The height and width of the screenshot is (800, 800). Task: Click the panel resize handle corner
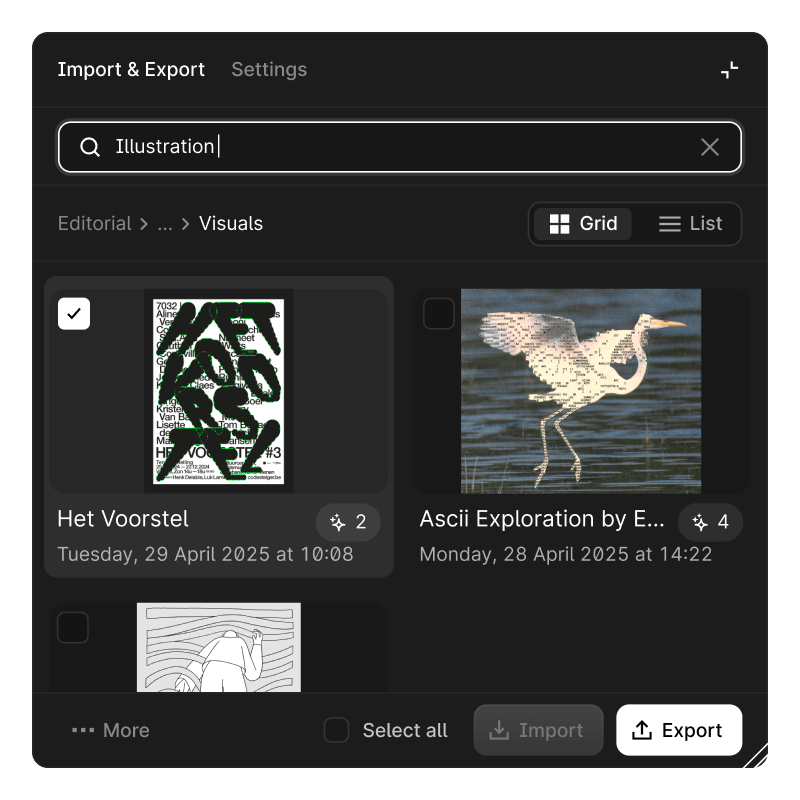756,756
